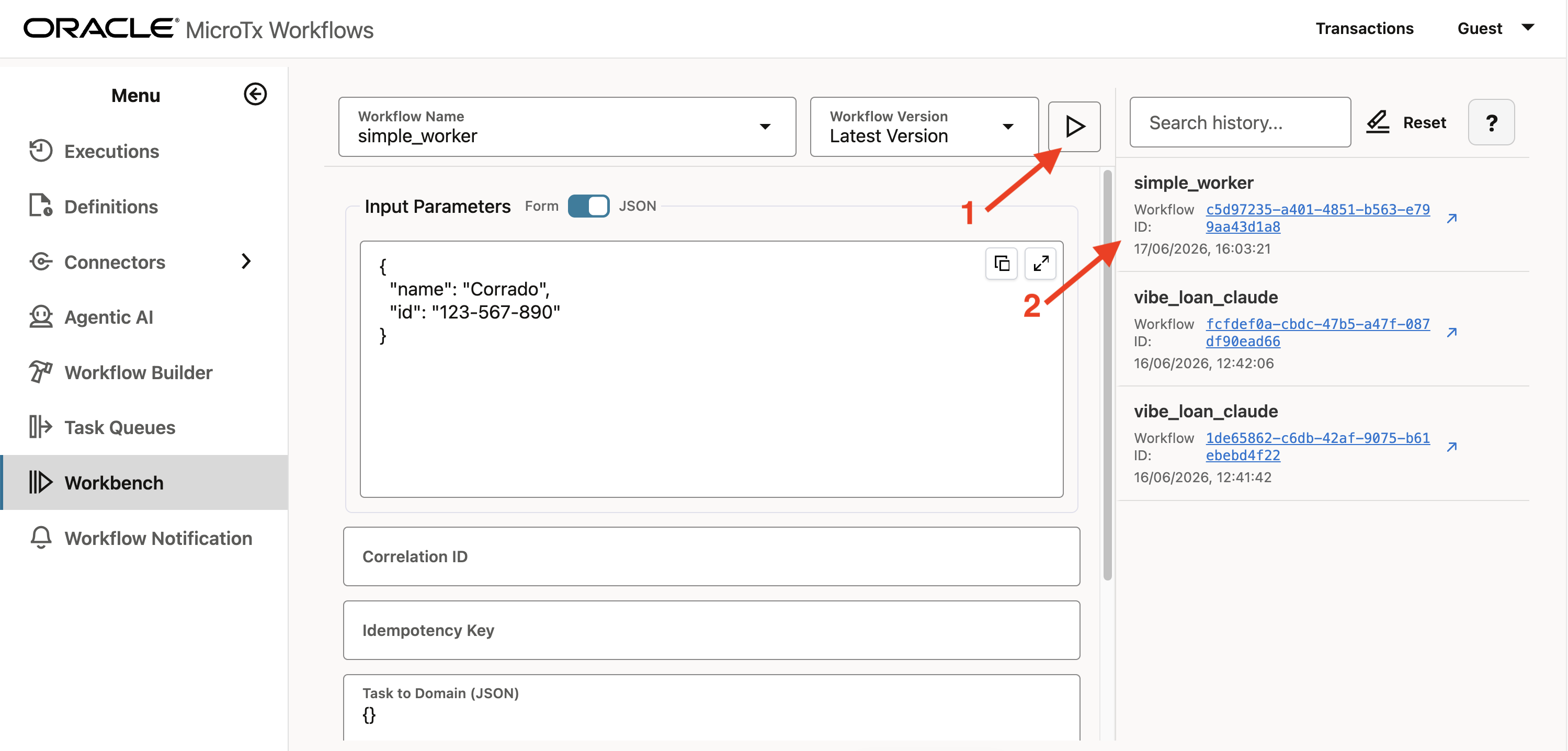
Task: Toggle Form/JSON input mode switch
Action: 588,206
